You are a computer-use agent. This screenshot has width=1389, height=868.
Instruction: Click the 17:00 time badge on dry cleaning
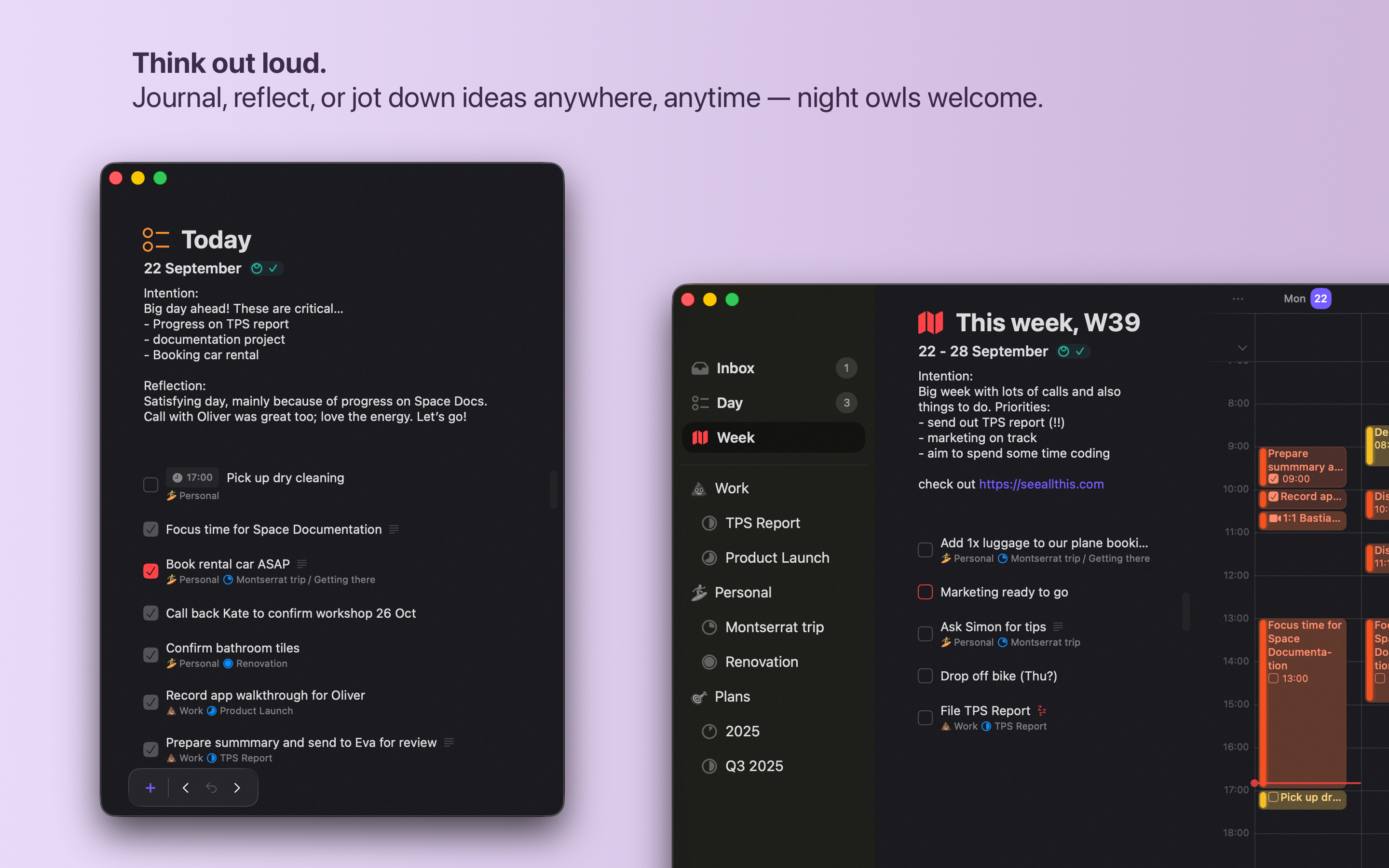click(x=193, y=477)
